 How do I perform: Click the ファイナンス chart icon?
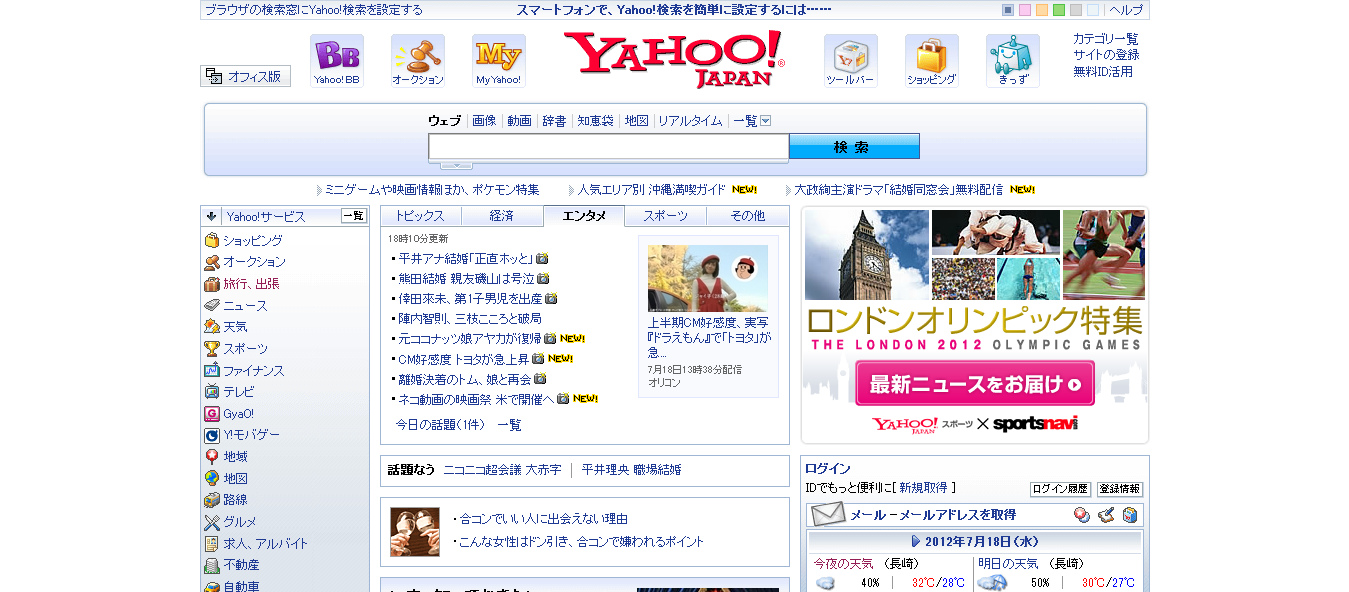pos(212,370)
